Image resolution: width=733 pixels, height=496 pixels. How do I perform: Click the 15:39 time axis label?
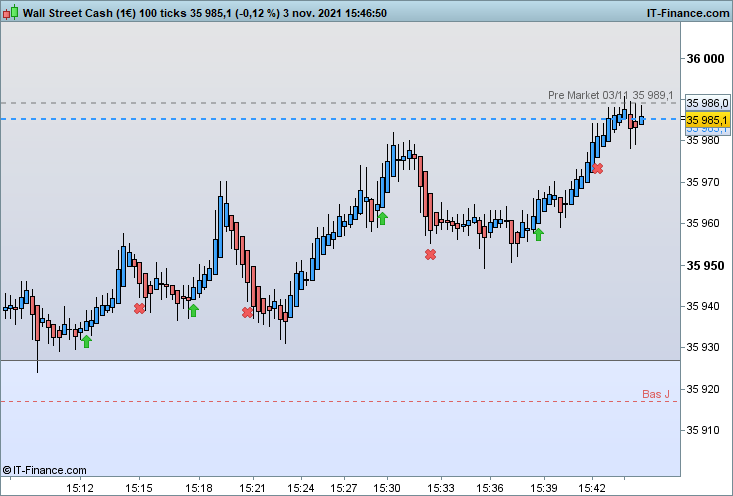[x=544, y=489]
